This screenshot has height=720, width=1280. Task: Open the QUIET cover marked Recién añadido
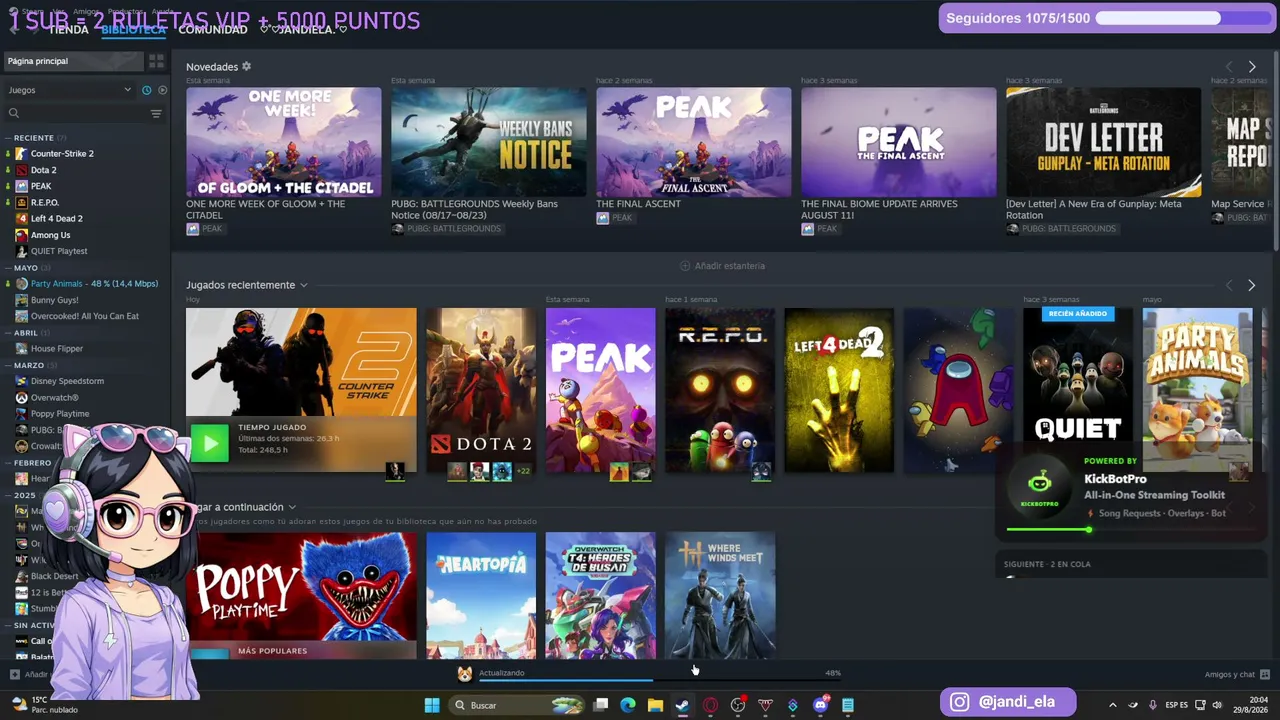1077,389
